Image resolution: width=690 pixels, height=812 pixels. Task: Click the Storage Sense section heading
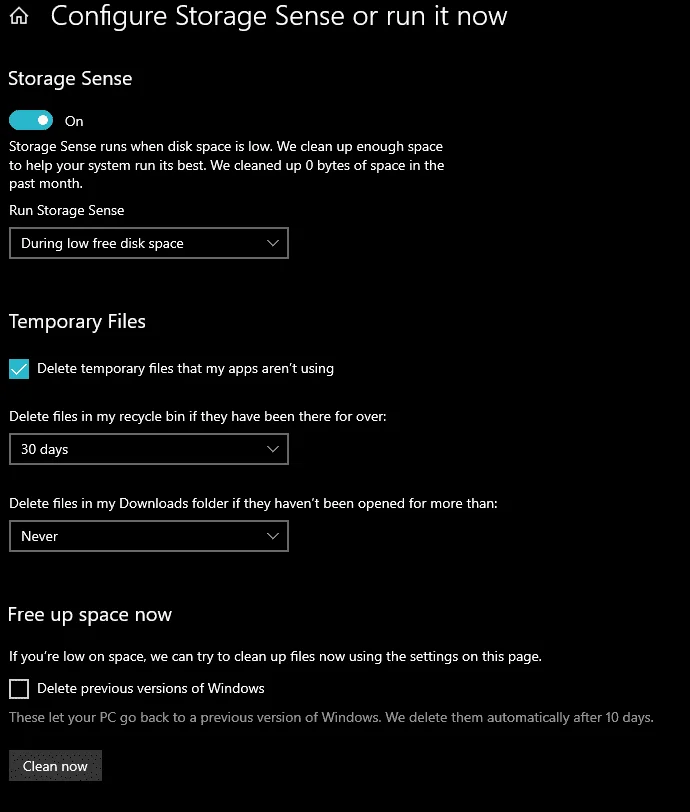tap(70, 79)
